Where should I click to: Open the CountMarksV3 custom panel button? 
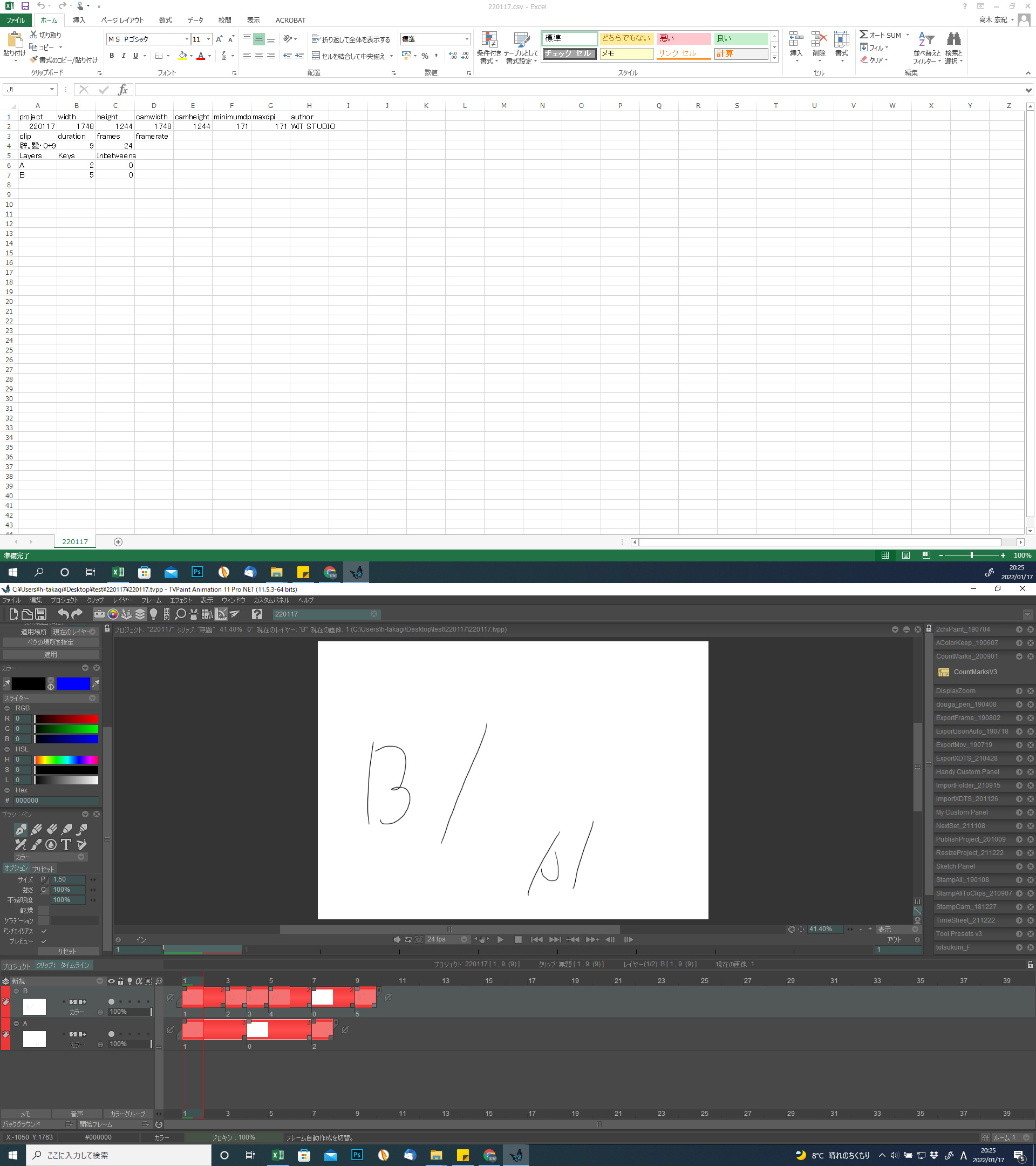[967, 672]
